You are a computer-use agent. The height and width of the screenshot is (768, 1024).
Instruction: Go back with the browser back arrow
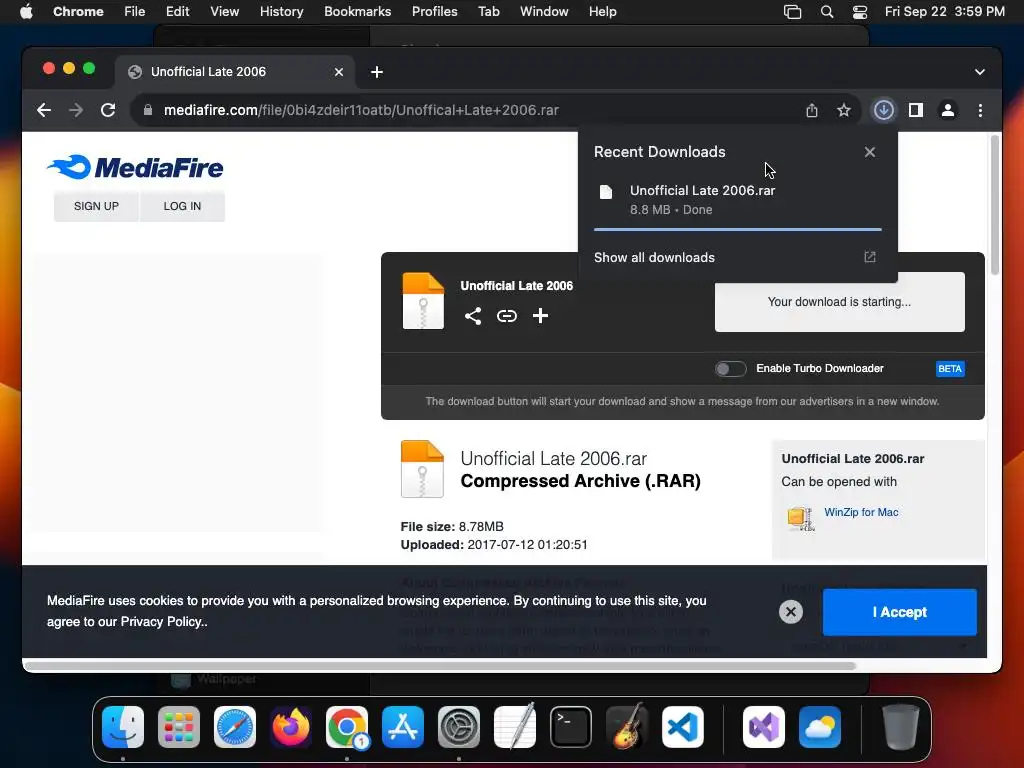[44, 110]
